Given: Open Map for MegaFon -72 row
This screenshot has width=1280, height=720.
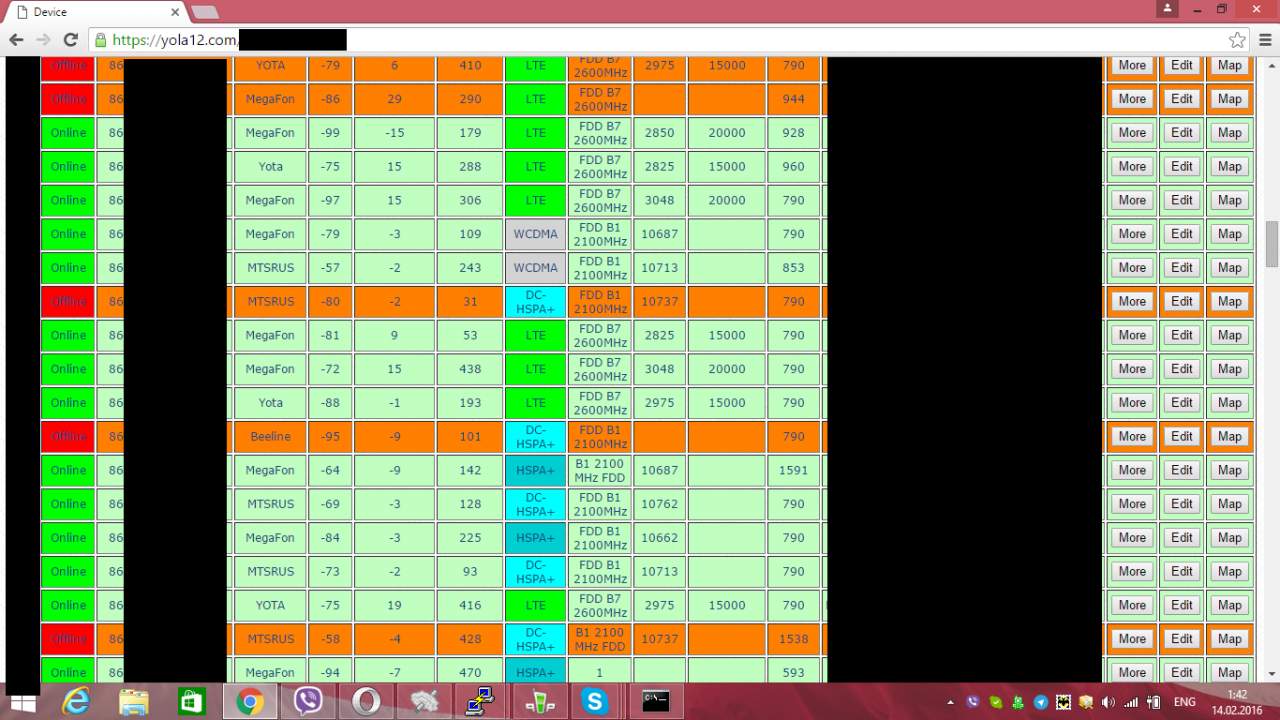Looking at the screenshot, I should pos(1229,369).
